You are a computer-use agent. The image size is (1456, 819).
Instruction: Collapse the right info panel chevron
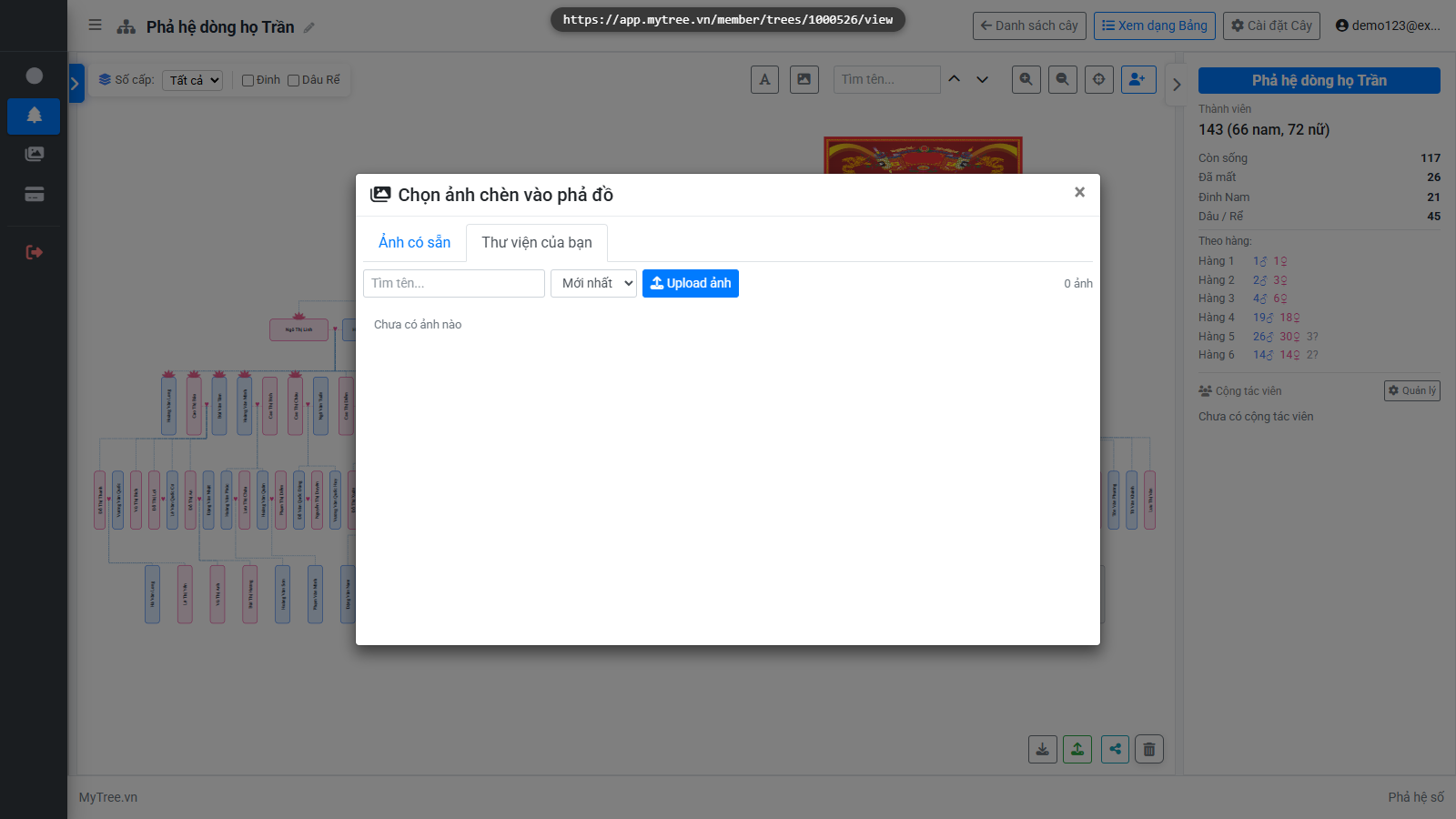1177,84
